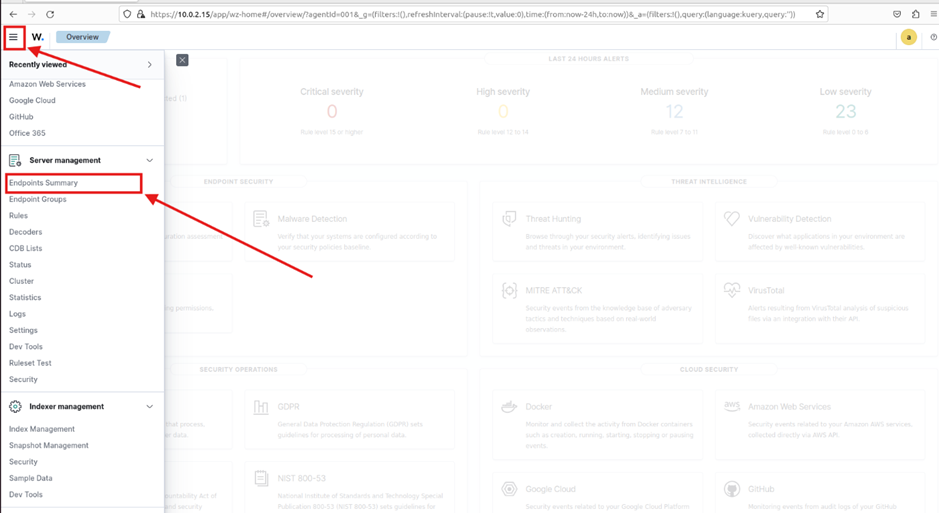Open CDB Lists menu entry
The image size is (939, 513).
click(26, 248)
